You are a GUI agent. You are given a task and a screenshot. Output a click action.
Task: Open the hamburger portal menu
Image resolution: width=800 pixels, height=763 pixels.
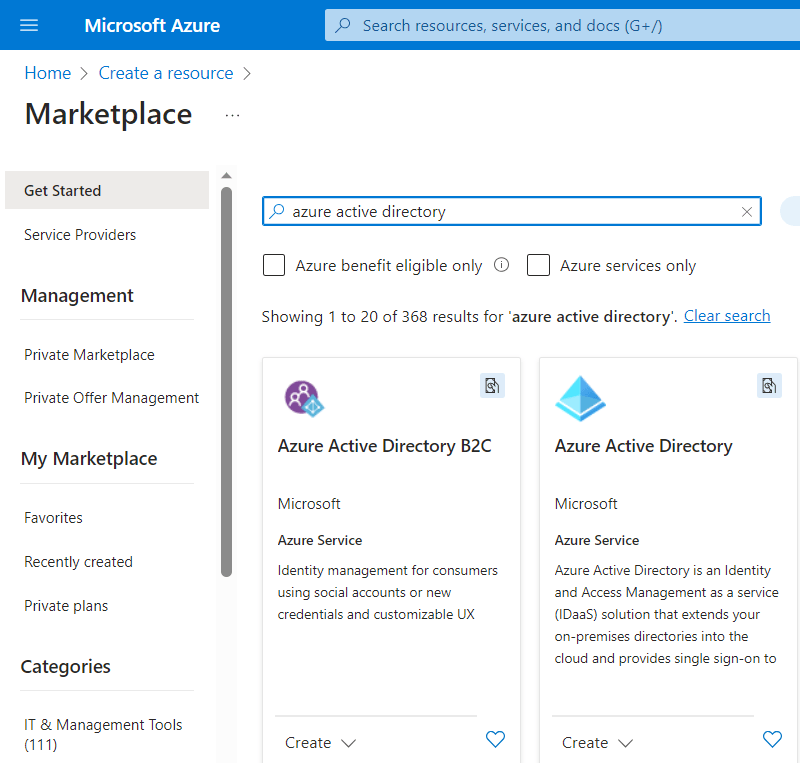[x=29, y=25]
